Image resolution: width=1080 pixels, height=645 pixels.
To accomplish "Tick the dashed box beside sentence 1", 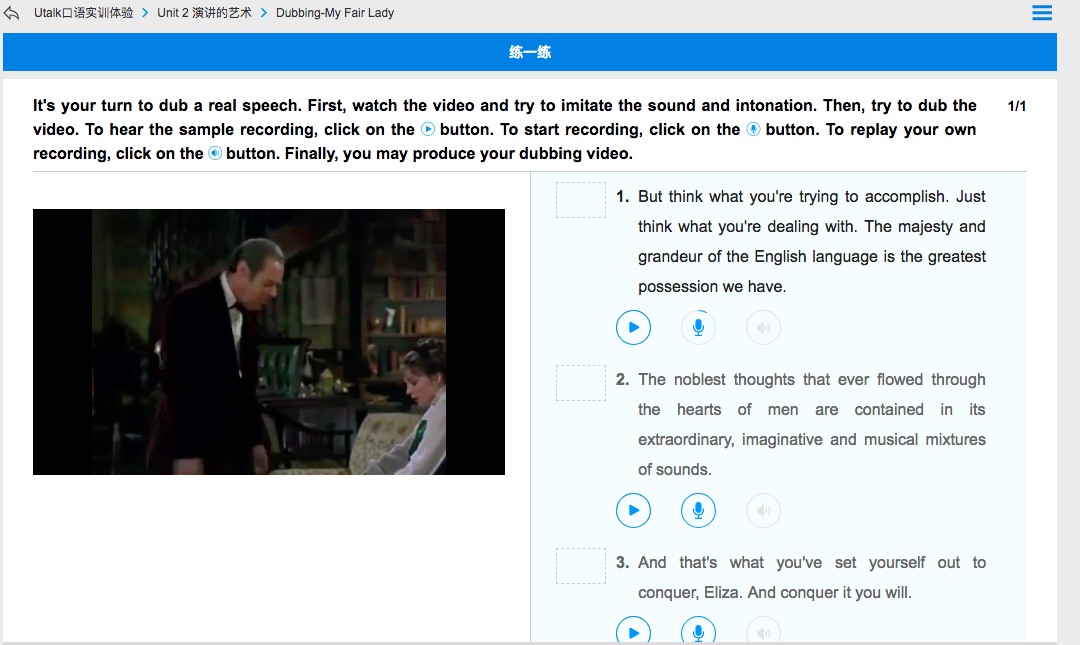I will 580,200.
